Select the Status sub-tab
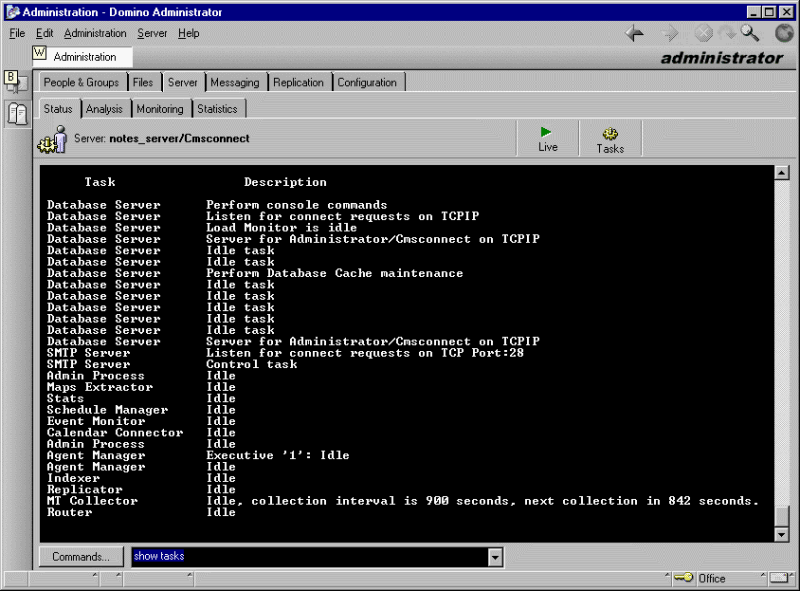 coord(58,109)
